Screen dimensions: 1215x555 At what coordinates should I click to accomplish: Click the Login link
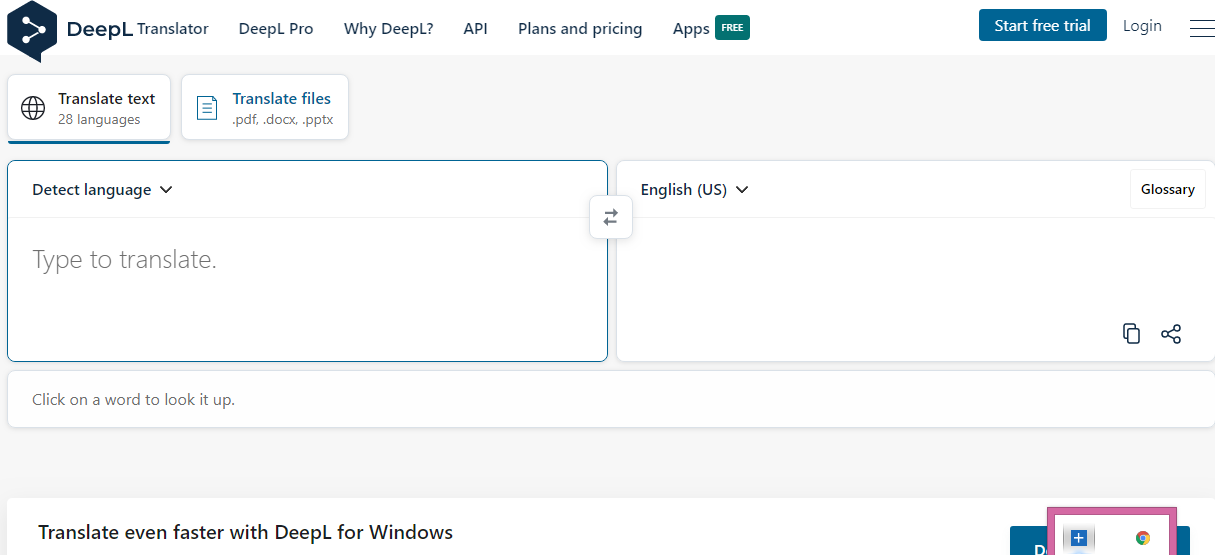click(x=1142, y=26)
